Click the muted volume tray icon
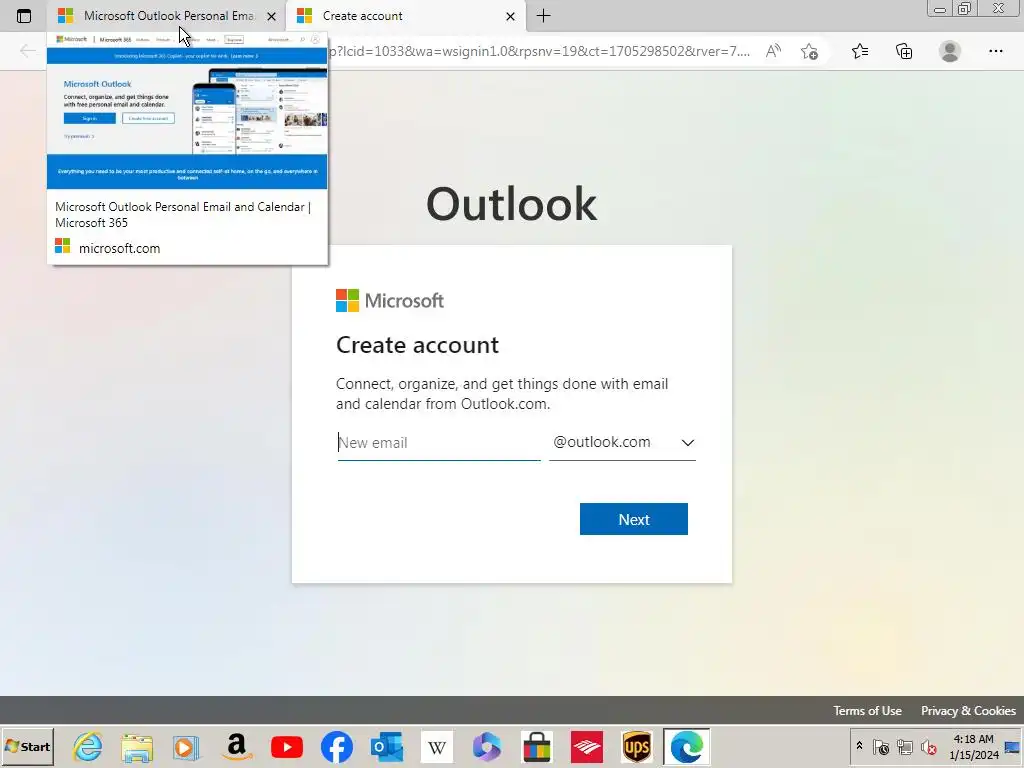Image resolution: width=1024 pixels, height=768 pixels. pos(928,746)
